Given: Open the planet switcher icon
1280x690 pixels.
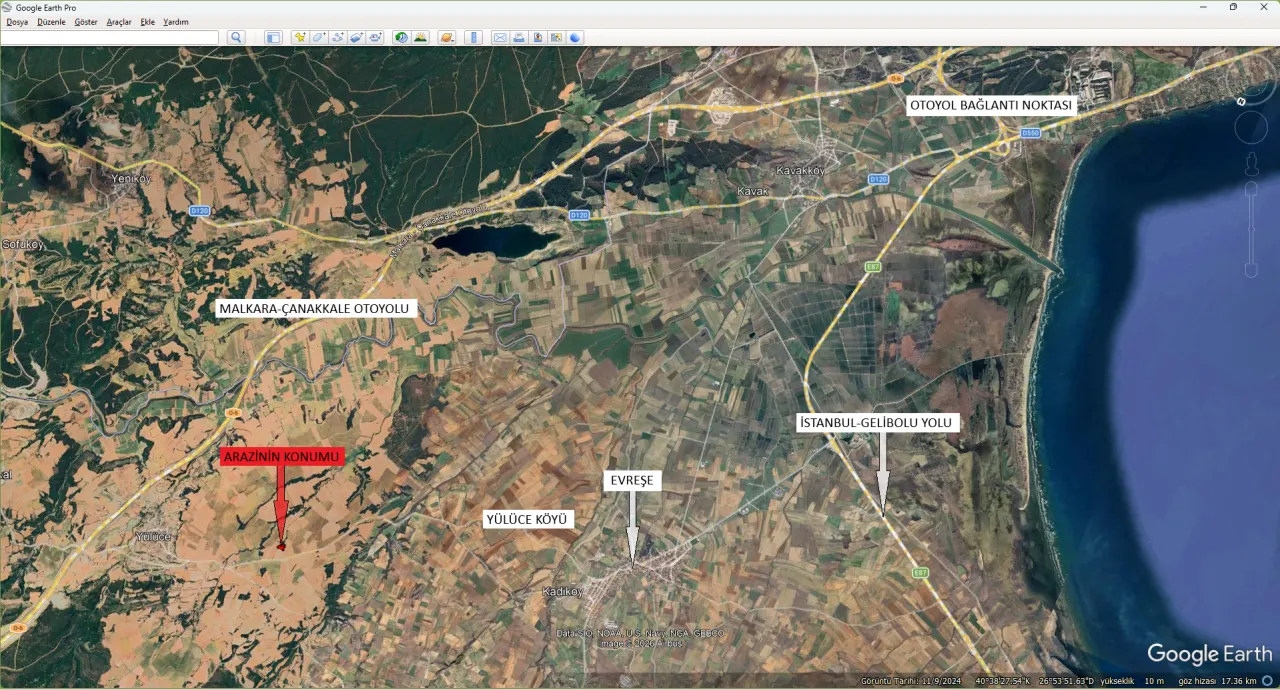Looking at the screenshot, I should (x=448, y=37).
